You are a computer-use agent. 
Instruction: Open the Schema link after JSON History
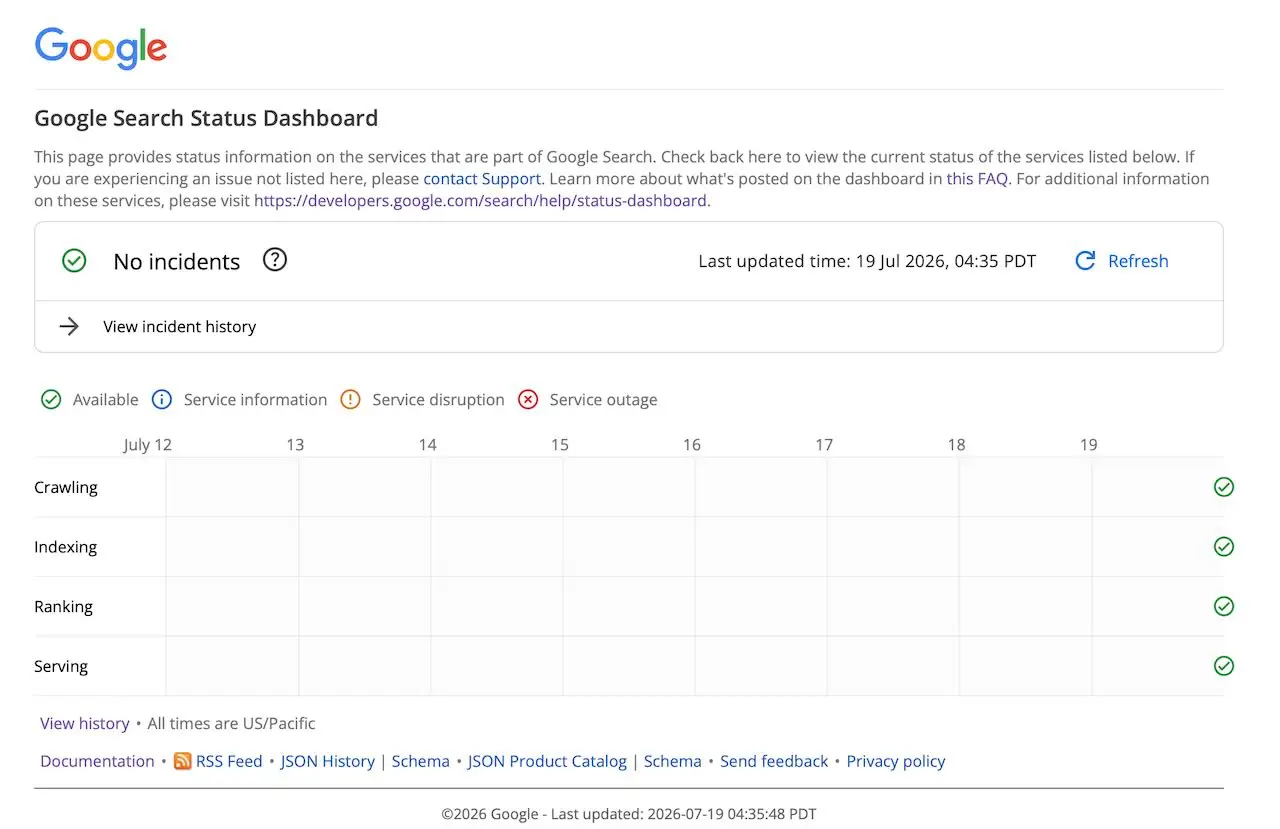[x=421, y=761]
